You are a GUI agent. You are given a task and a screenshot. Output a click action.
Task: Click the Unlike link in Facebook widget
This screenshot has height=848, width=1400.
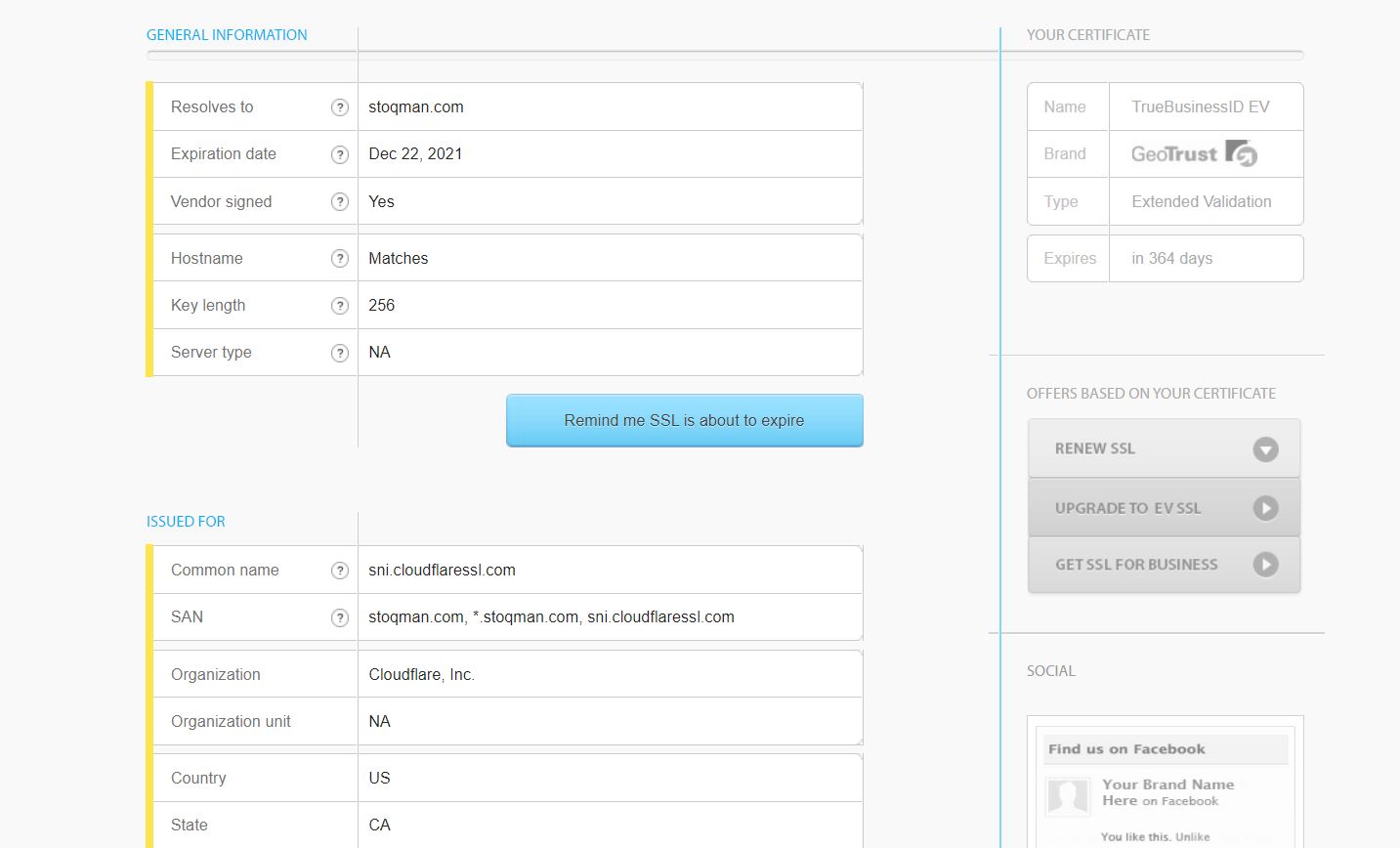pyautogui.click(x=1192, y=837)
